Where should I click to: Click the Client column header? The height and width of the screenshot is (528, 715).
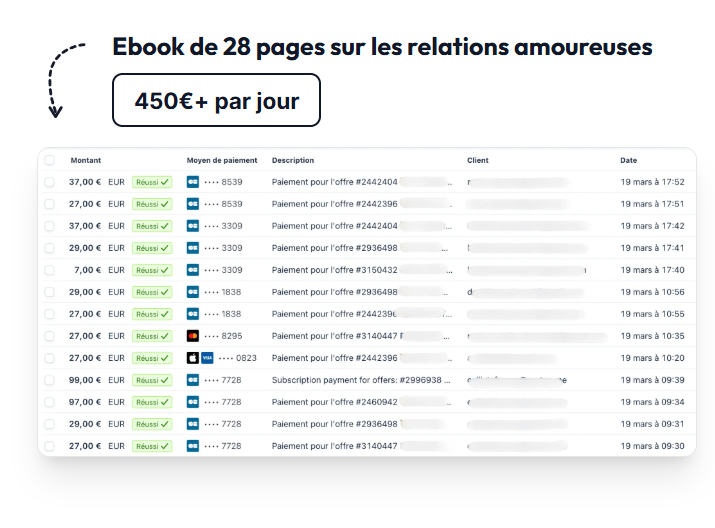click(x=477, y=160)
